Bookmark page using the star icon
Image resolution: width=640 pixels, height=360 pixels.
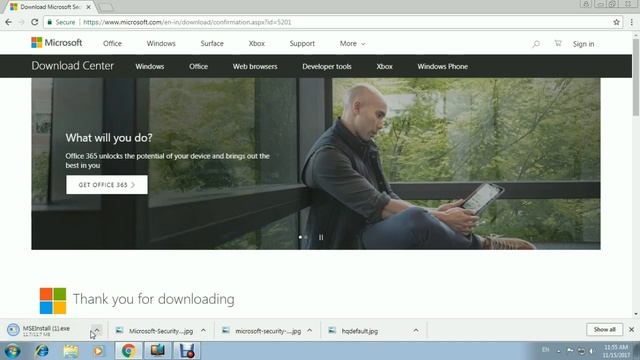coord(616,22)
